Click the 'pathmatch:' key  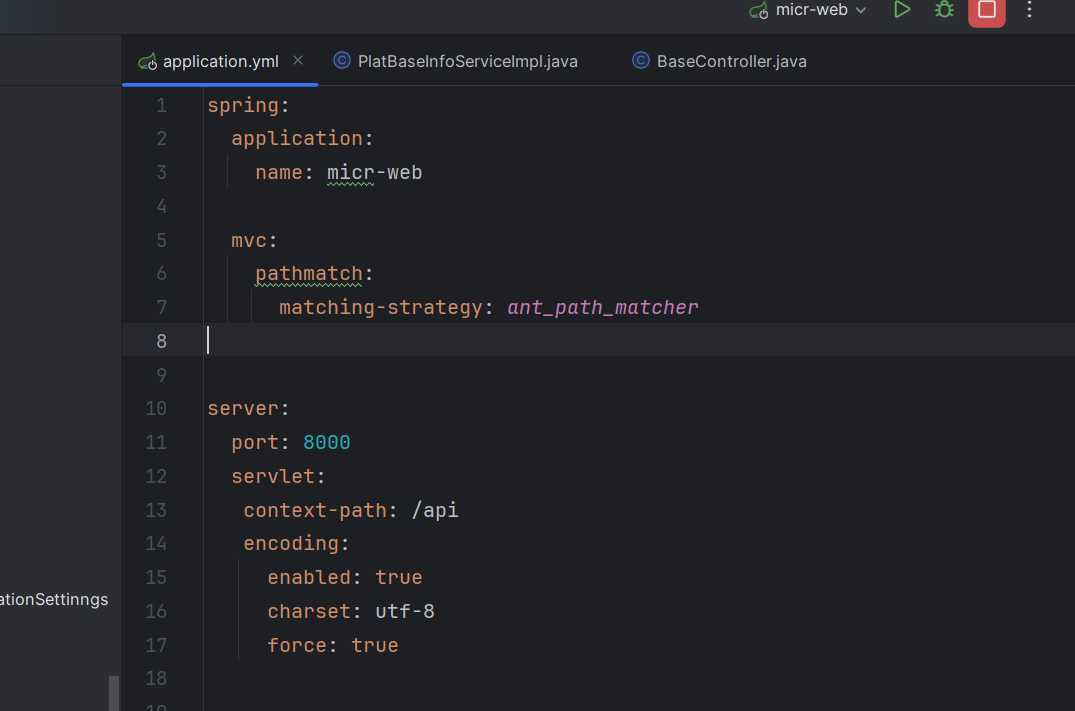point(314,274)
